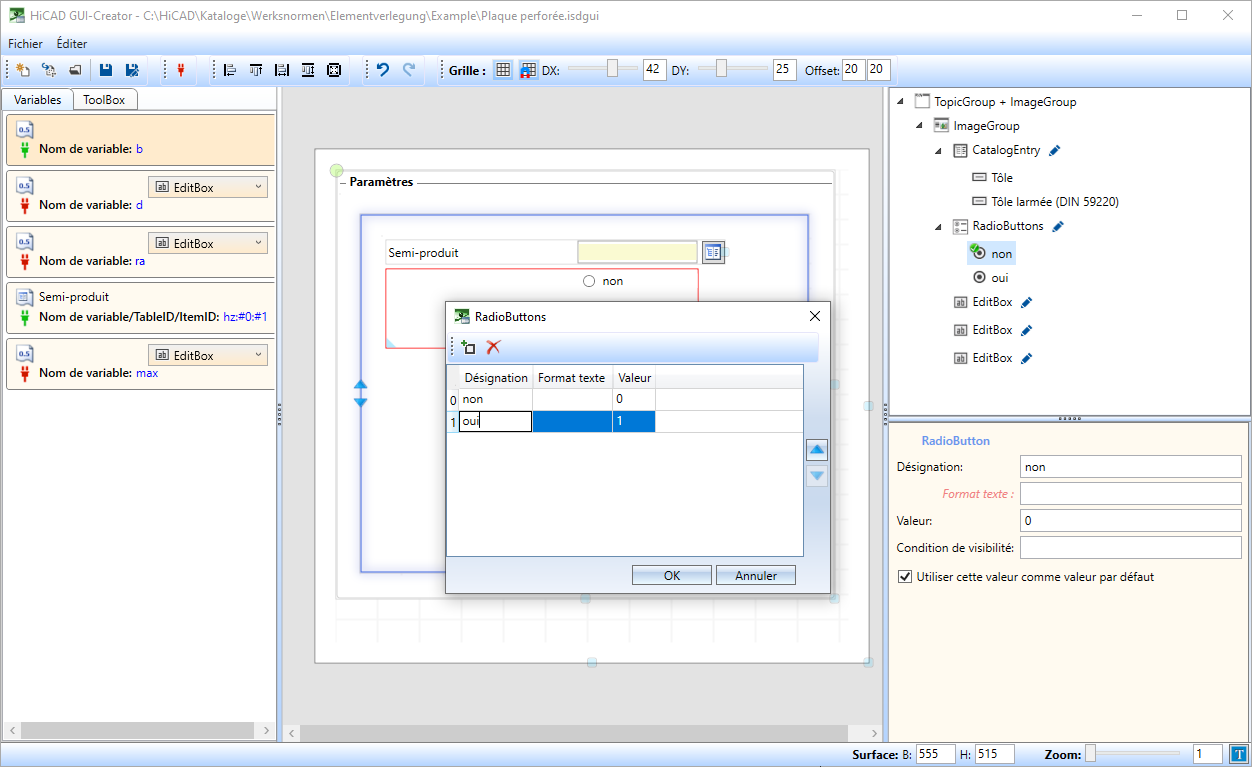Click the Save icon in the toolbar
Screen dimensions: 1252x767
tap(106, 70)
